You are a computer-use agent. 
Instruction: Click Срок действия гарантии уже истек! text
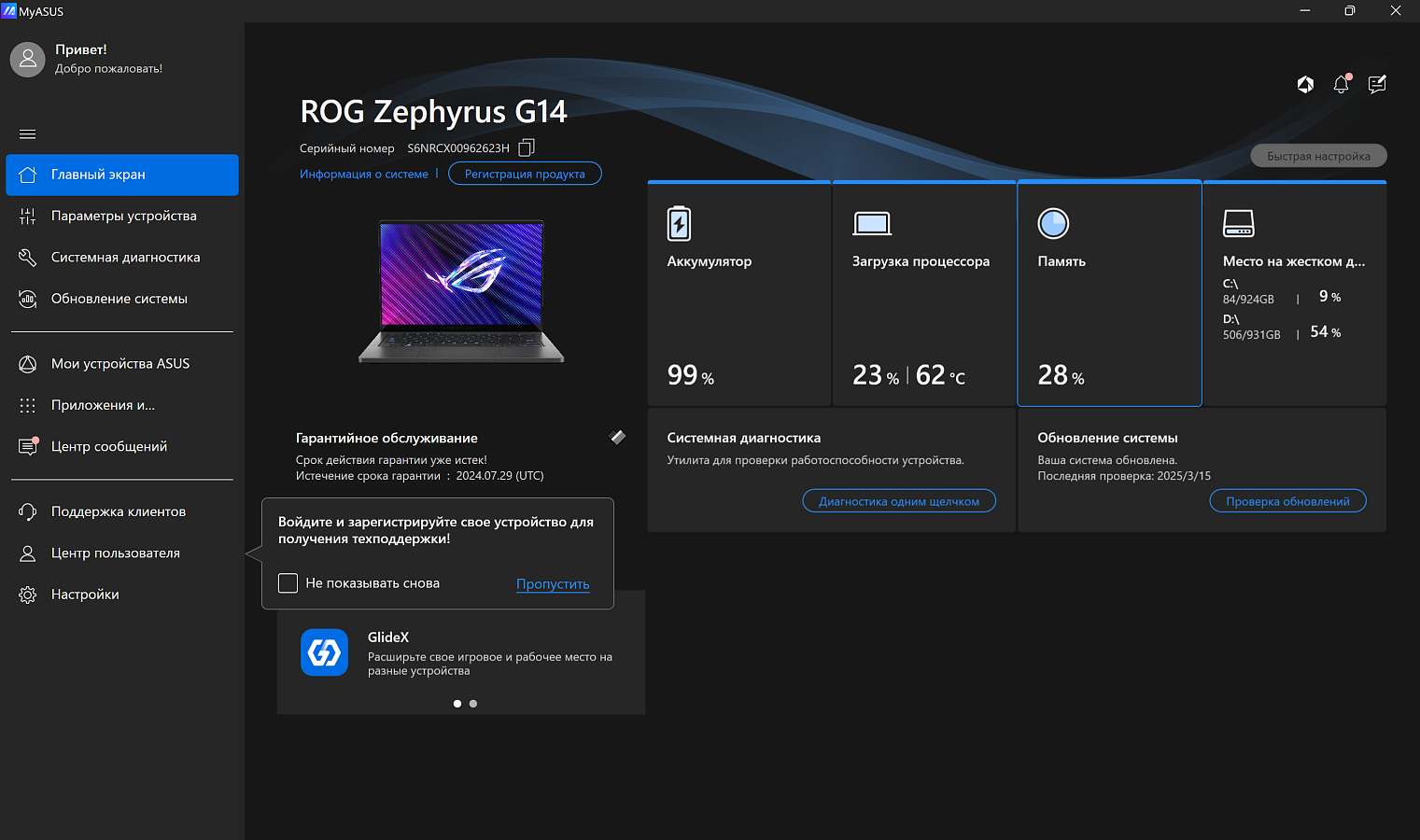391,460
